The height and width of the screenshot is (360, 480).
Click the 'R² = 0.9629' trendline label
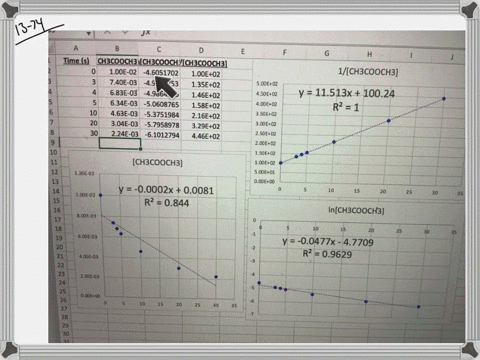pos(327,254)
